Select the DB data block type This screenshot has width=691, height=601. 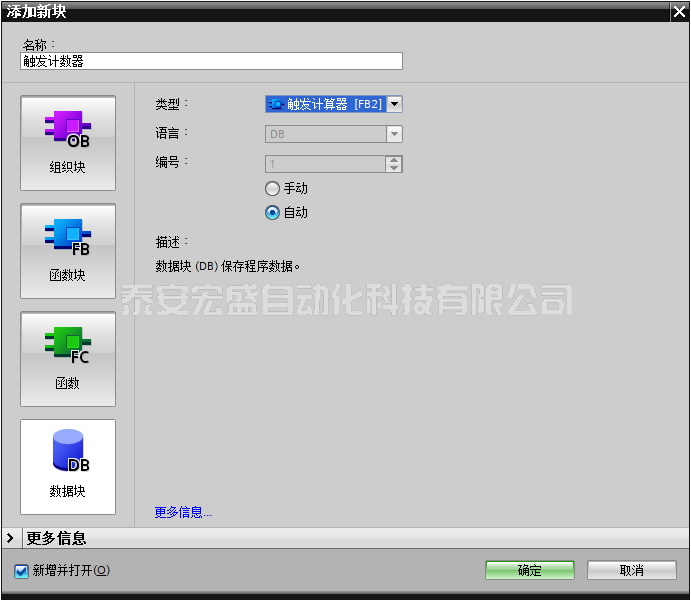(x=68, y=467)
